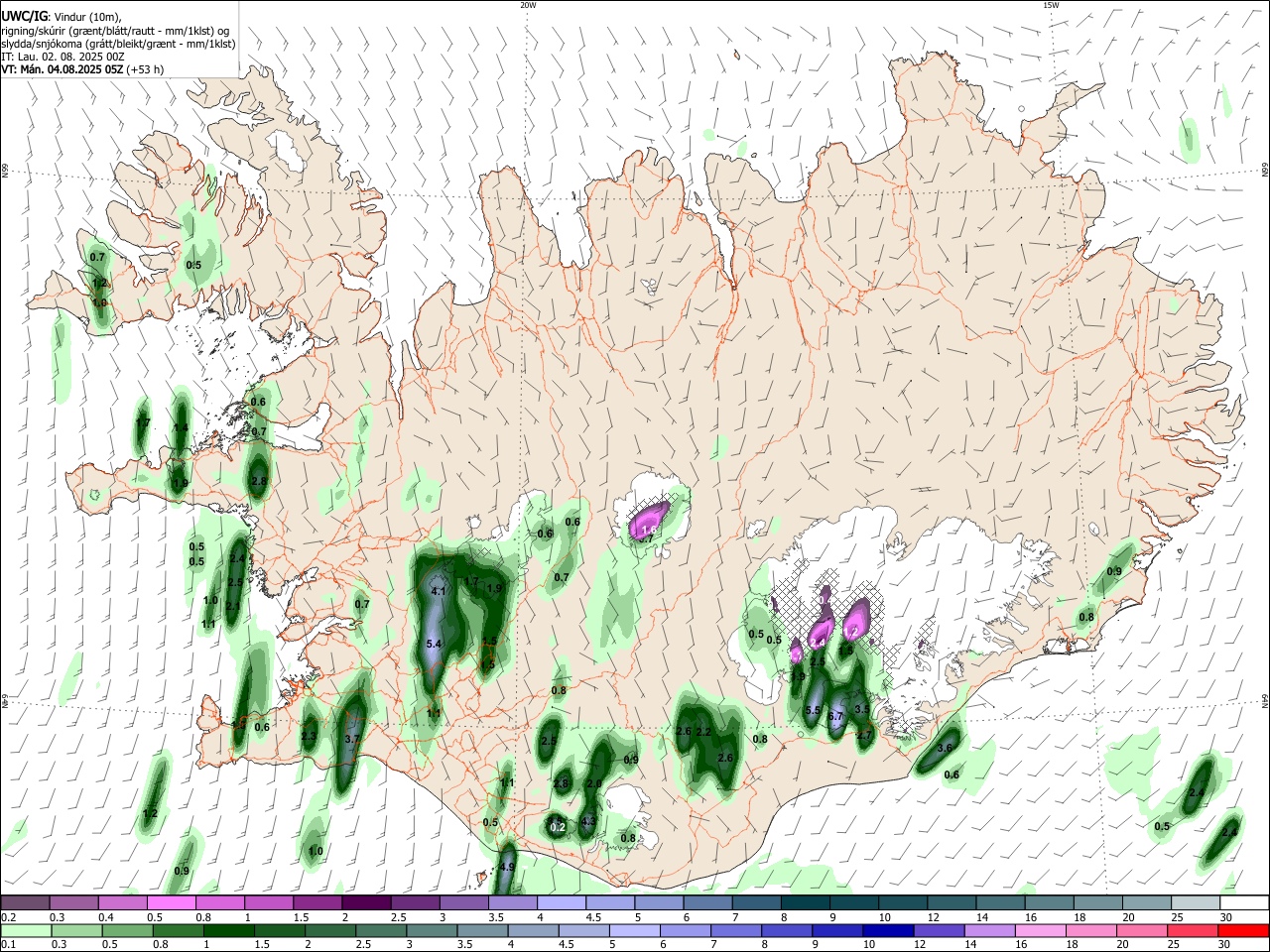The height and width of the screenshot is (952, 1270).
Task: Select the dusky mauve swatch above the 0.2 label
Action: coord(26,903)
